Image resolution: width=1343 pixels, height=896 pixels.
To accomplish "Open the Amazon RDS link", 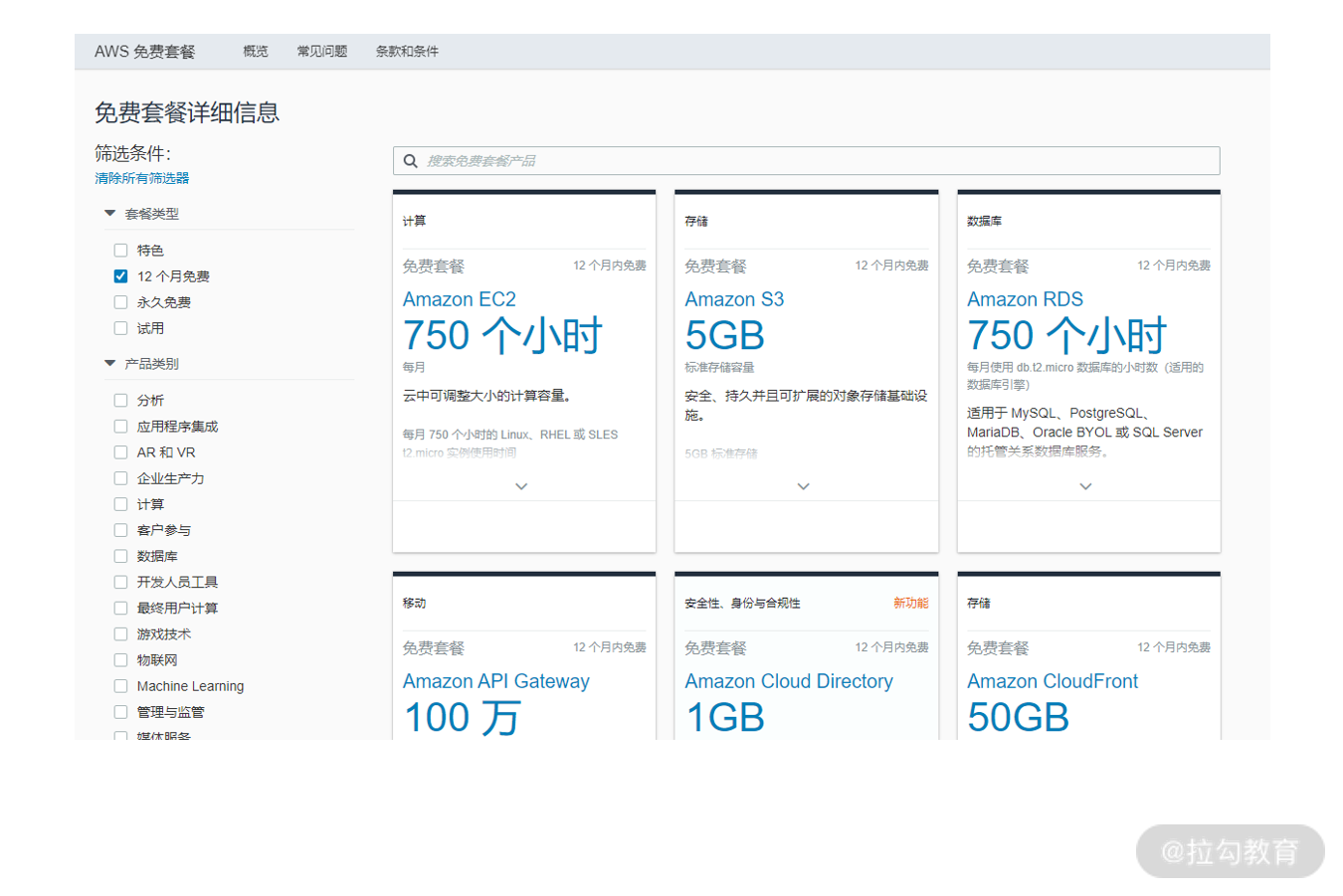I will (x=1025, y=299).
